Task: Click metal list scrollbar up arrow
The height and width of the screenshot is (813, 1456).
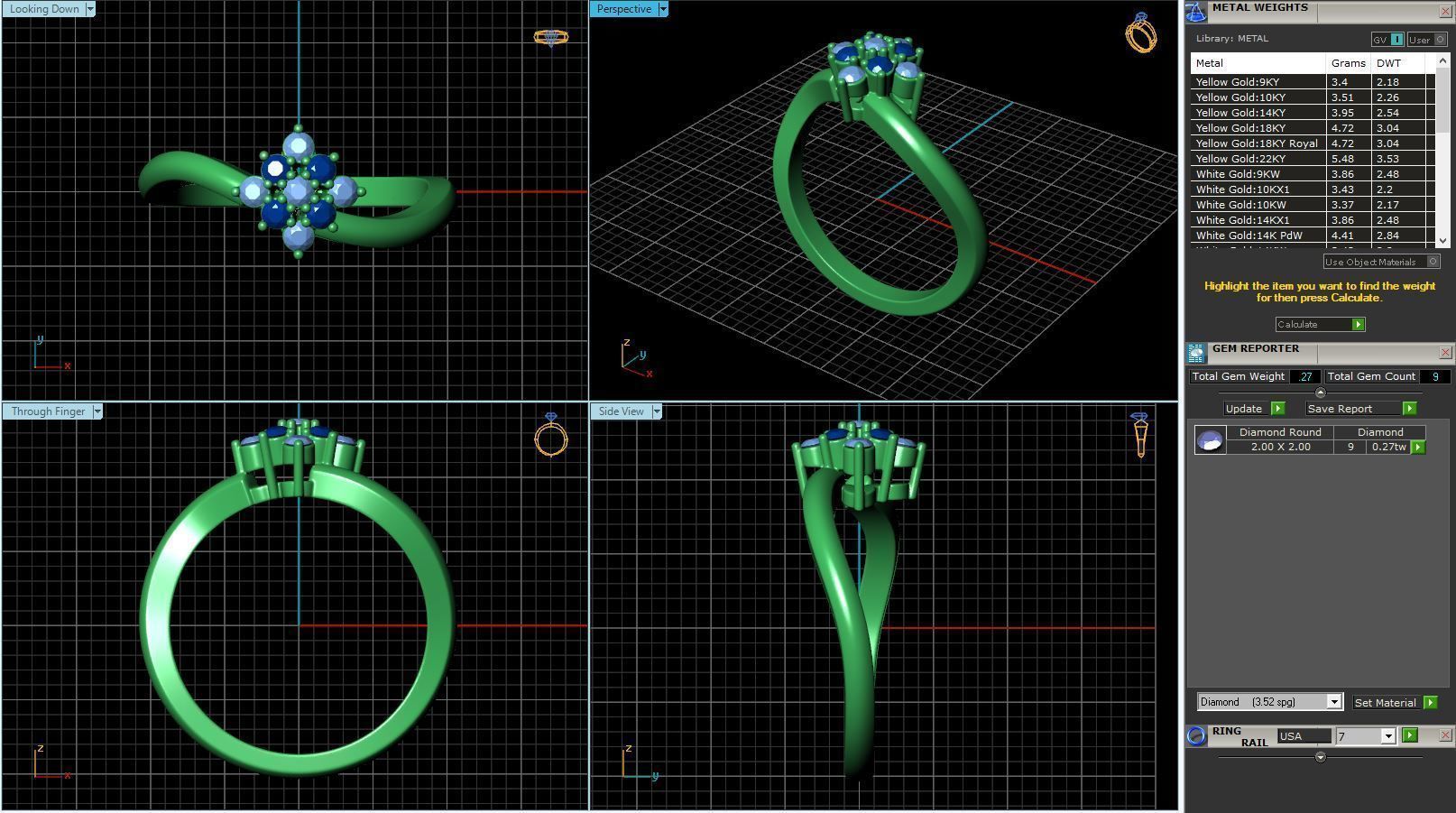Action: tap(1442, 60)
